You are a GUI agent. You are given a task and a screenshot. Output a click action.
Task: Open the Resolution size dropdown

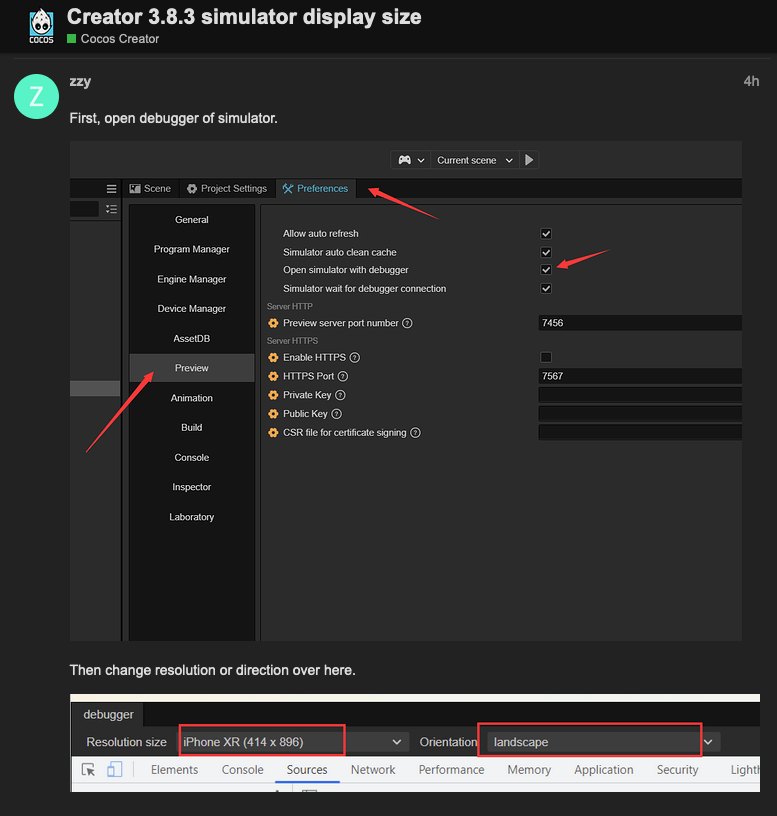coord(295,742)
